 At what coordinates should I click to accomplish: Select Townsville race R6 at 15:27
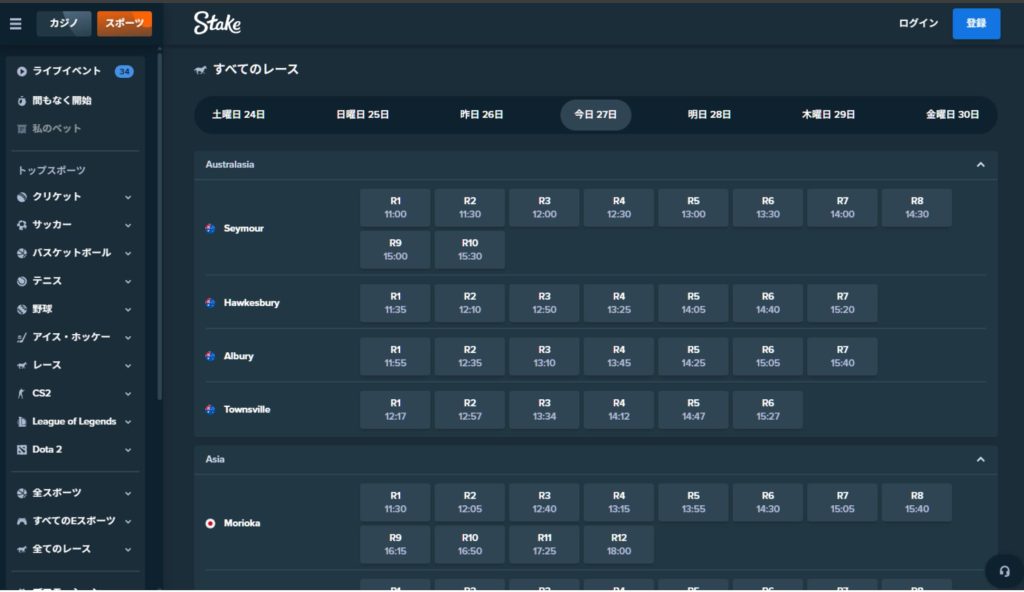click(767, 410)
